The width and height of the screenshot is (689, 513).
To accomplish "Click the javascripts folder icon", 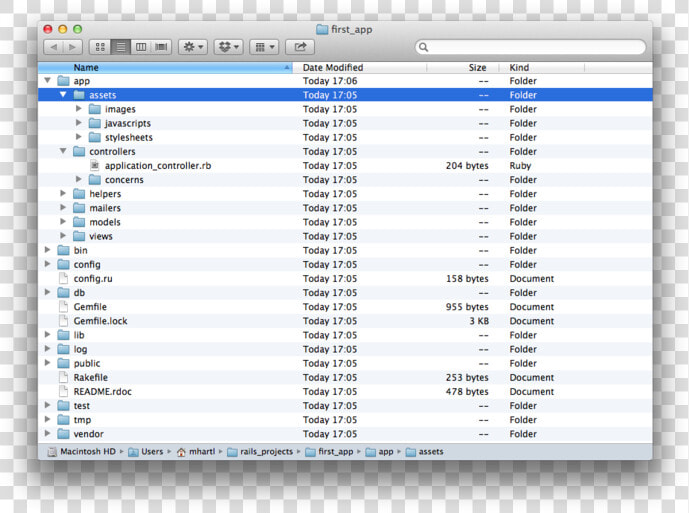I will pos(95,123).
